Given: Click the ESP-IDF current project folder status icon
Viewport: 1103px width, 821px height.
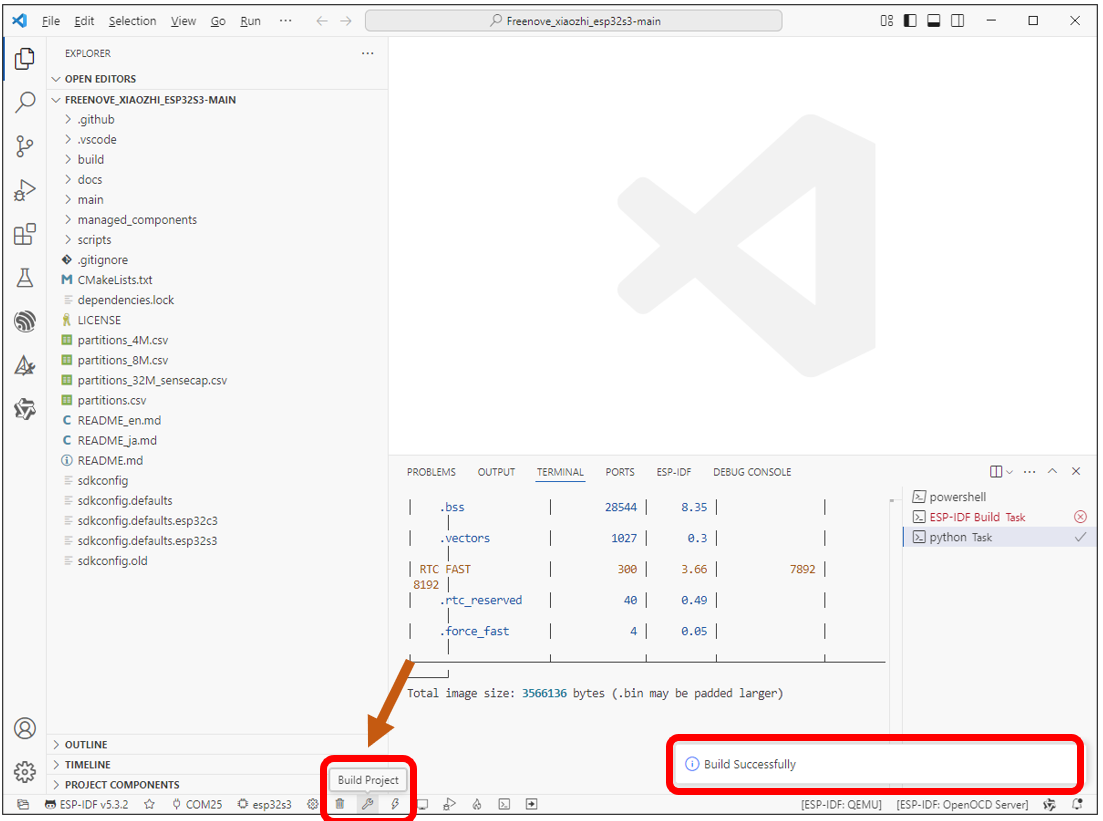Looking at the screenshot, I should click(x=23, y=804).
